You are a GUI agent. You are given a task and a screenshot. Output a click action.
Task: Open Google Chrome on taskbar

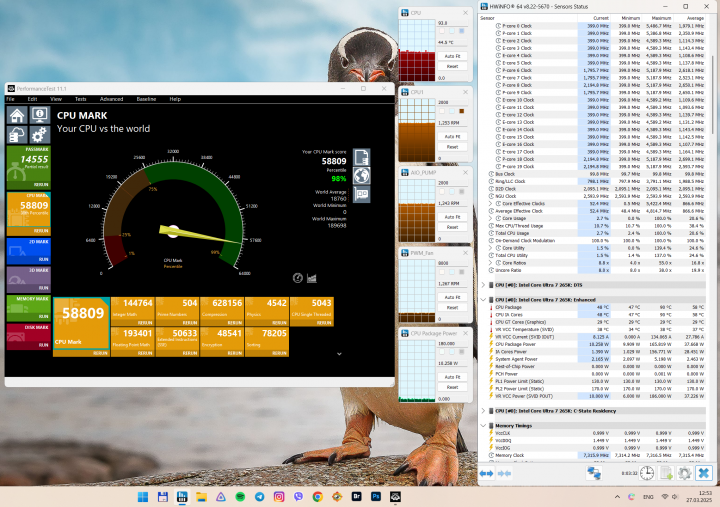tap(317, 496)
